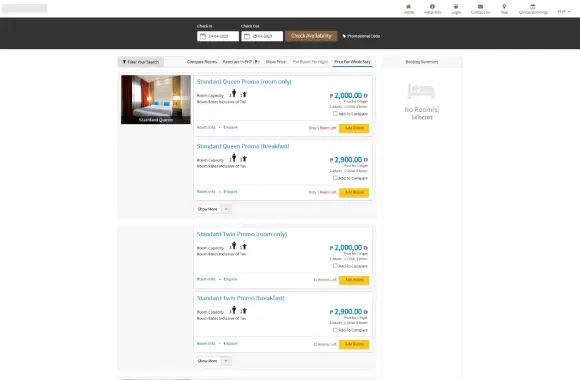Switch to Per Room Per Night pricing
Screen dimensions: 580x380
[x=310, y=62]
